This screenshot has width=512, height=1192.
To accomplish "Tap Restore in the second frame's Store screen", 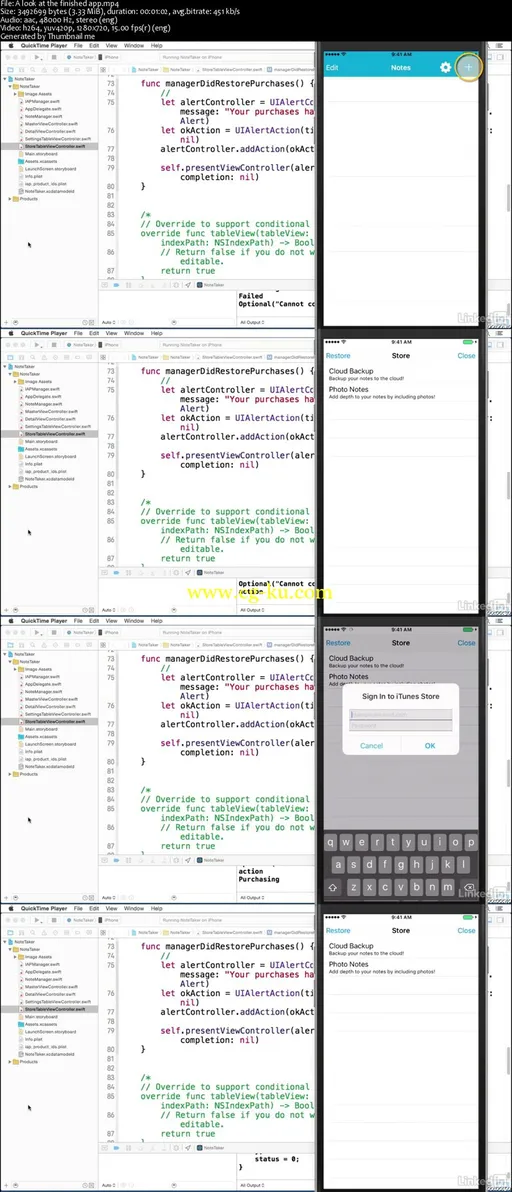I will pyautogui.click(x=338, y=356).
